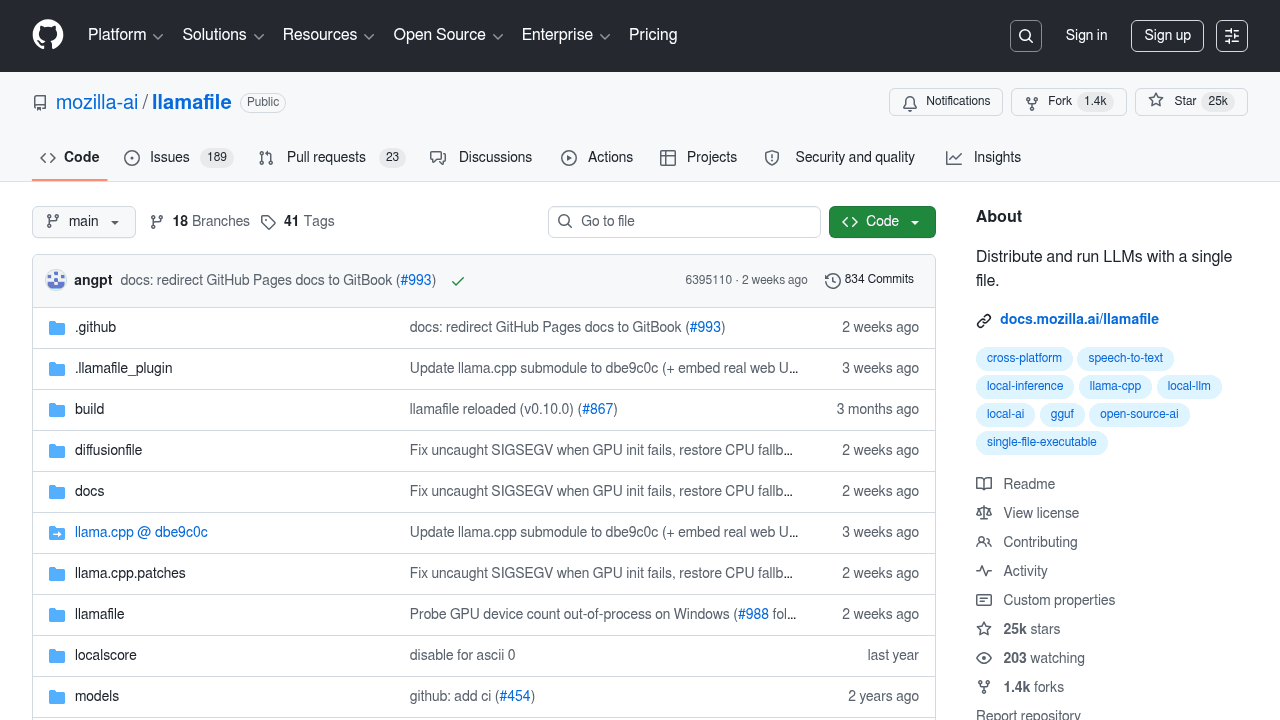The image size is (1280, 720).
Task: Open the mozilla-ai organization link
Action: 97,102
